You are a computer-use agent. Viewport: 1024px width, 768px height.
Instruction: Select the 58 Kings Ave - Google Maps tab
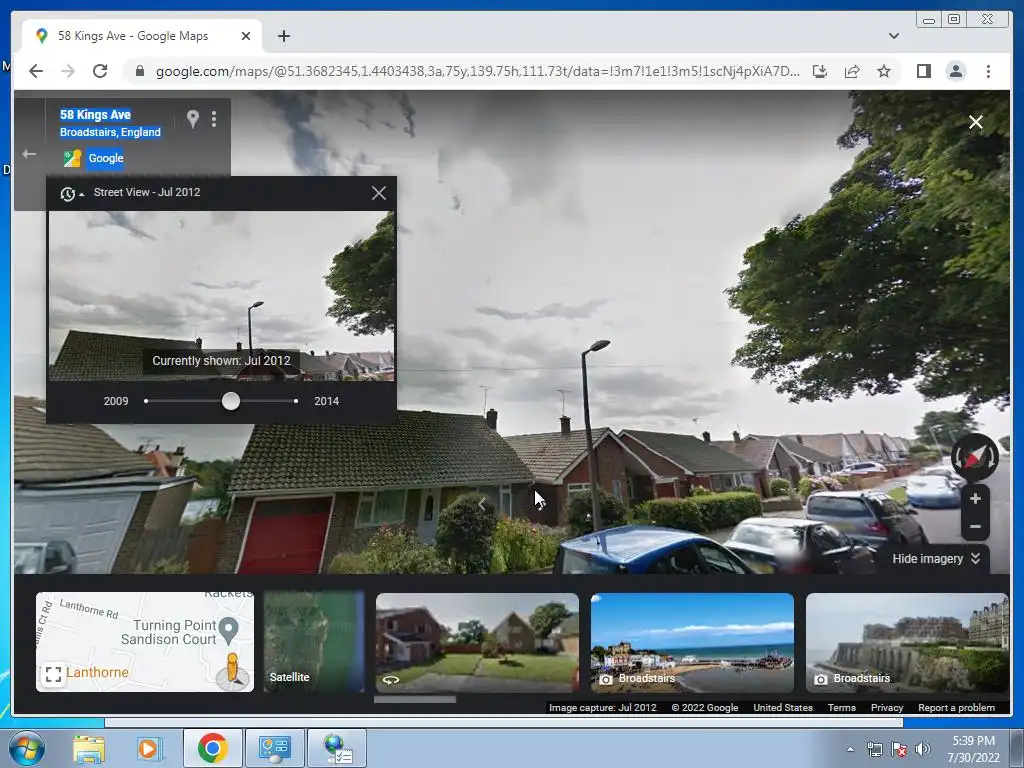tap(142, 36)
